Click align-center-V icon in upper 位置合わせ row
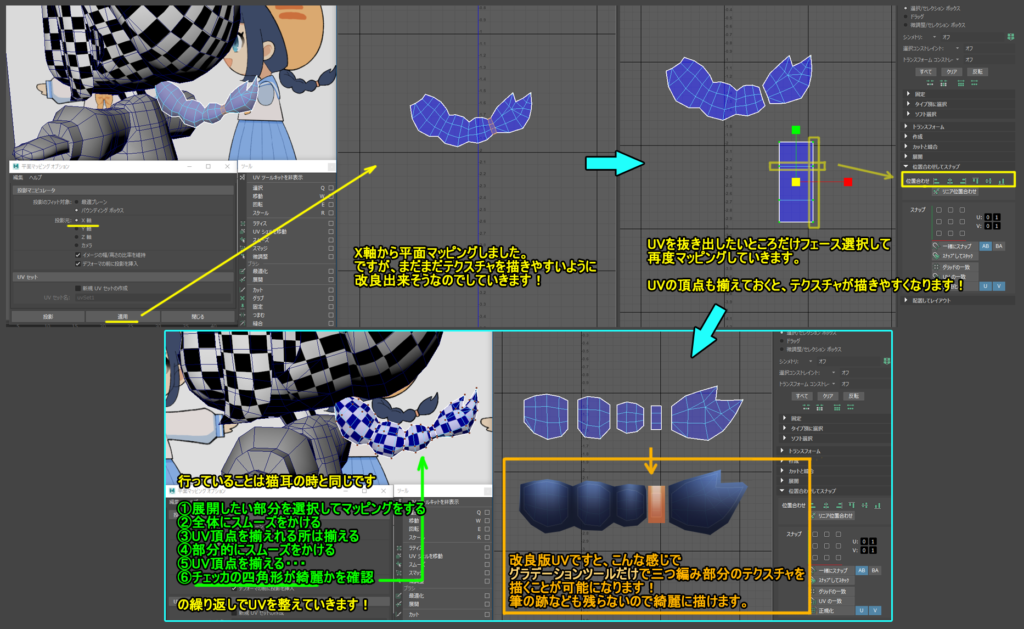 [x=989, y=181]
